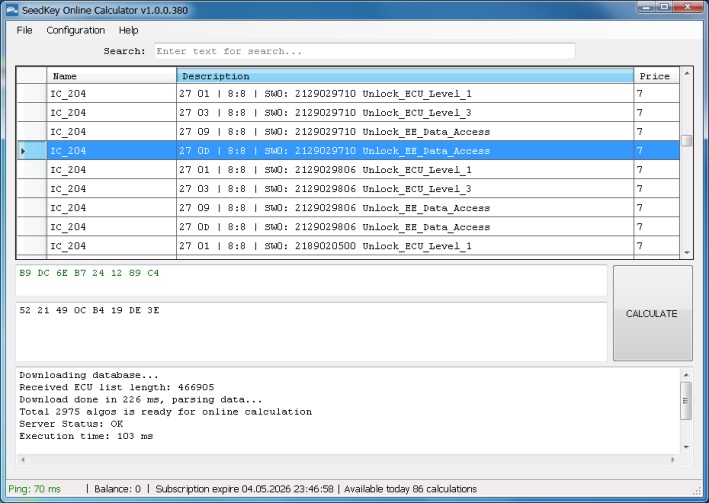Sort by the Price column header
Viewport: 709px width, 503px height.
tap(656, 76)
